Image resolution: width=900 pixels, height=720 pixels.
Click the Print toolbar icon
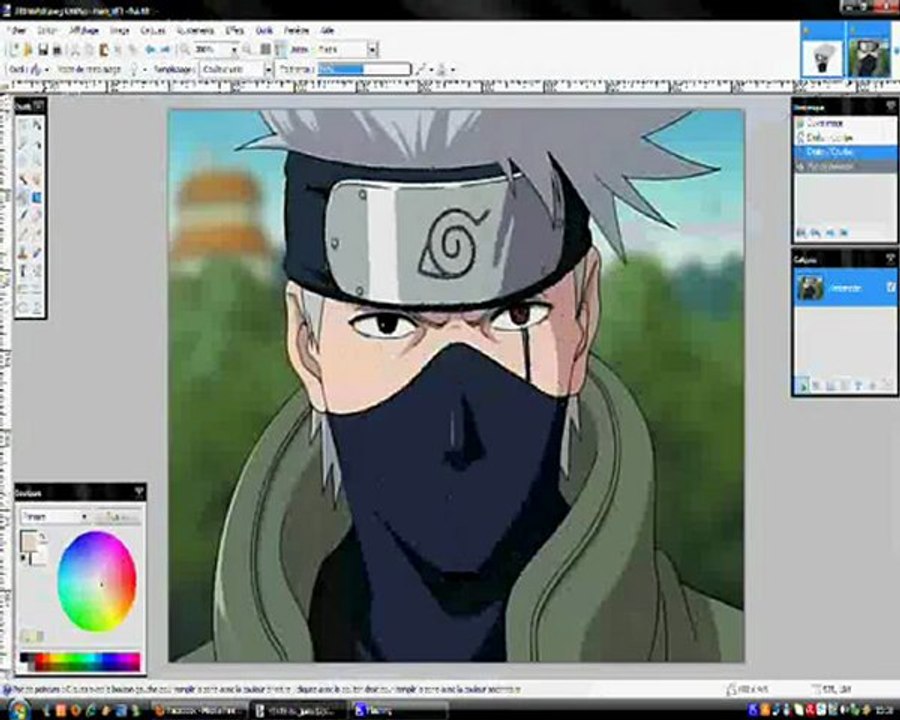[x=57, y=50]
